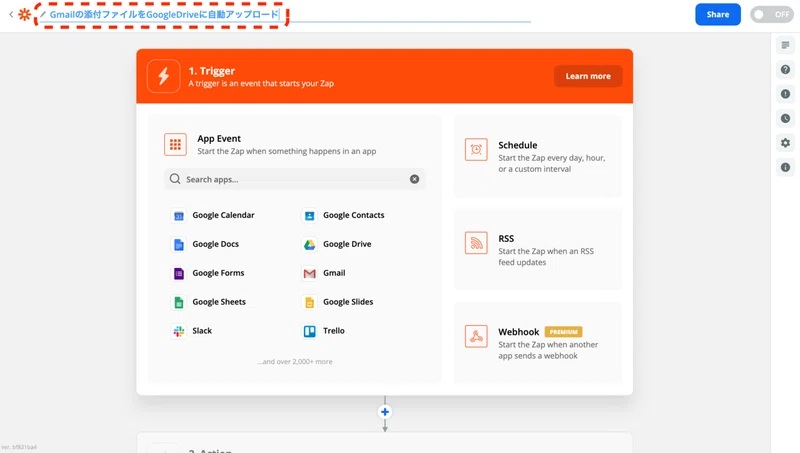Open the alerts exclamation icon in sidebar

point(785,94)
